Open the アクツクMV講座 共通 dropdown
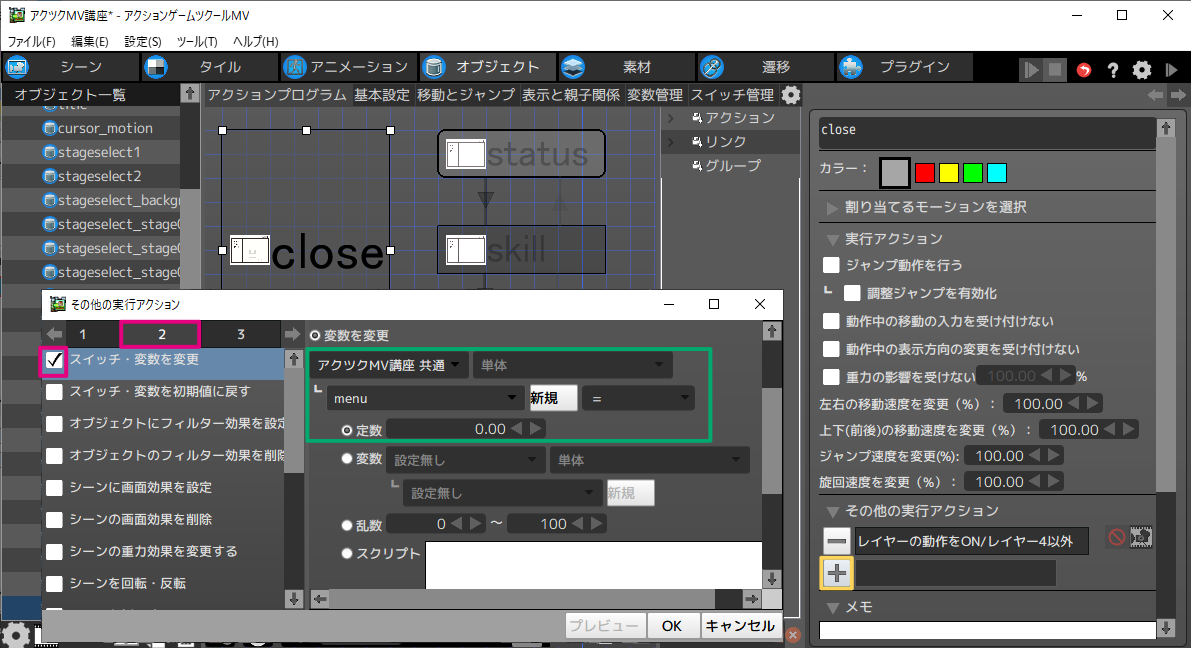 (388, 366)
